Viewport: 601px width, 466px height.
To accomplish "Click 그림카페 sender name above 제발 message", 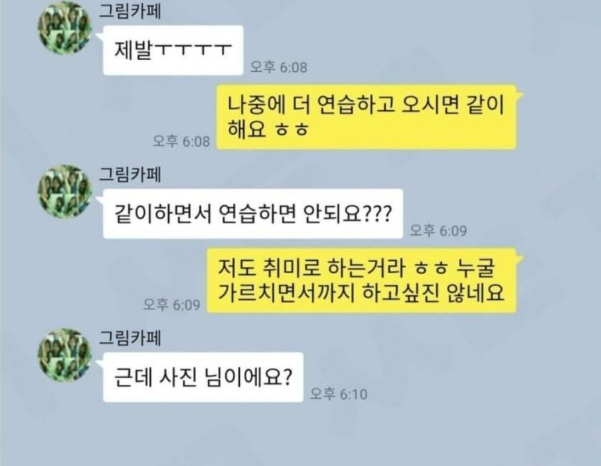I will (130, 11).
